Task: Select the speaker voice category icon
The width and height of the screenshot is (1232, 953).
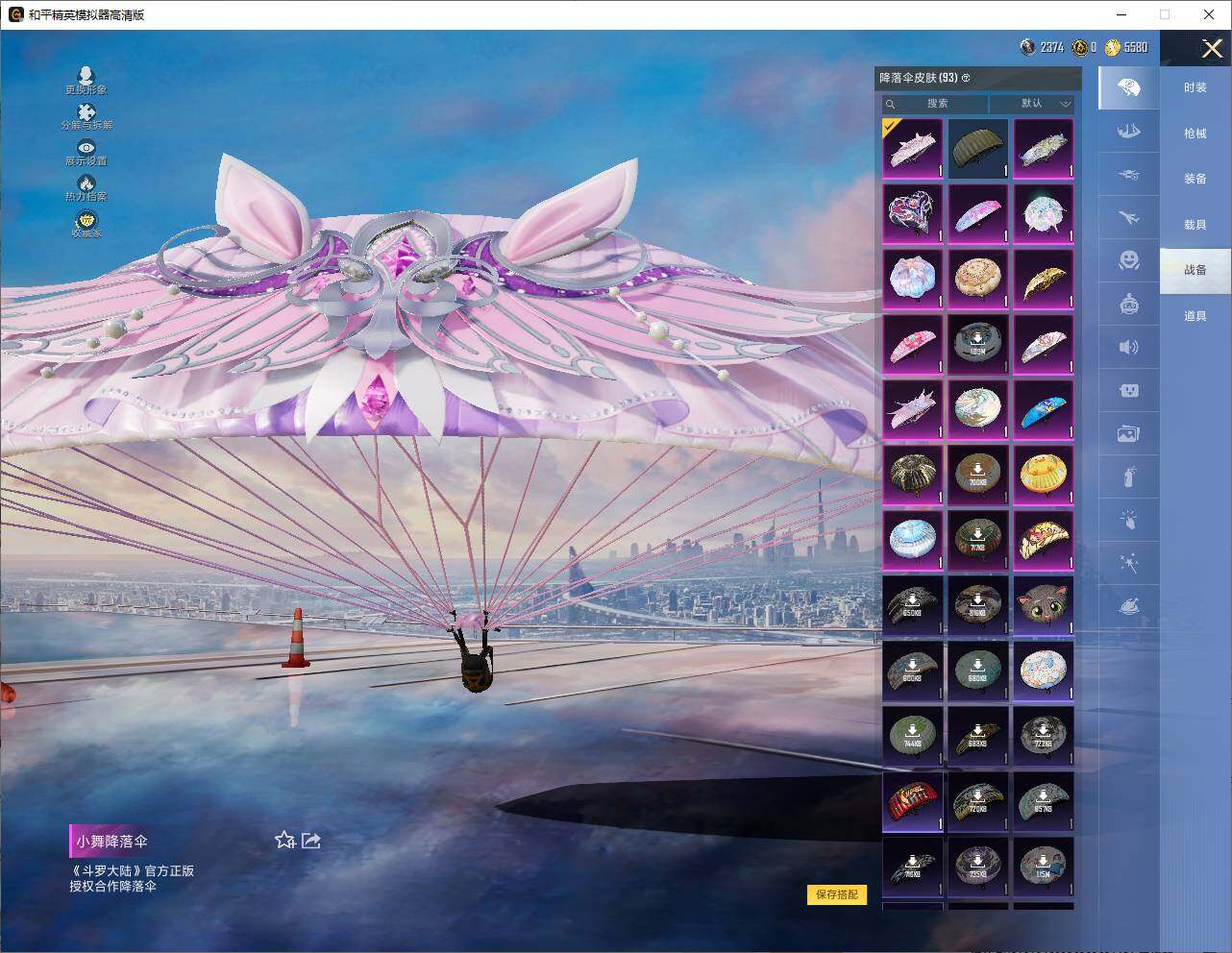Action: pyautogui.click(x=1128, y=347)
